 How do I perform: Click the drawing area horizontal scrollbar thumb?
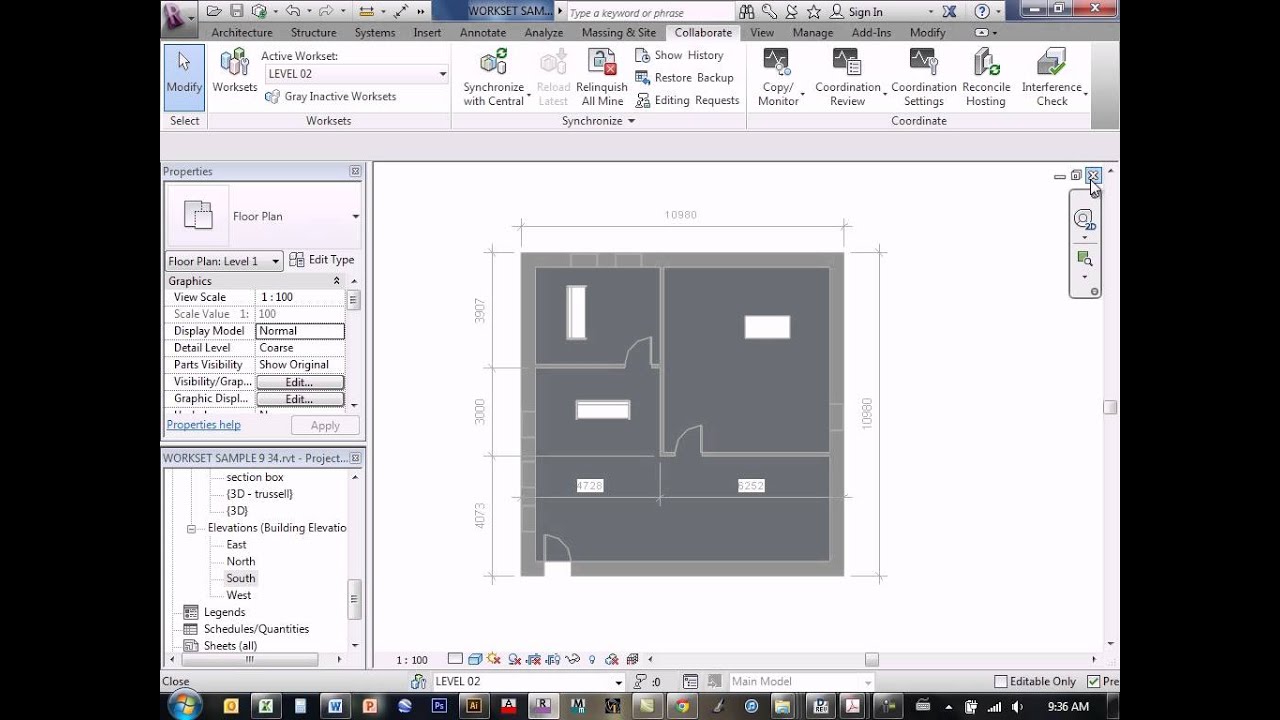872,660
